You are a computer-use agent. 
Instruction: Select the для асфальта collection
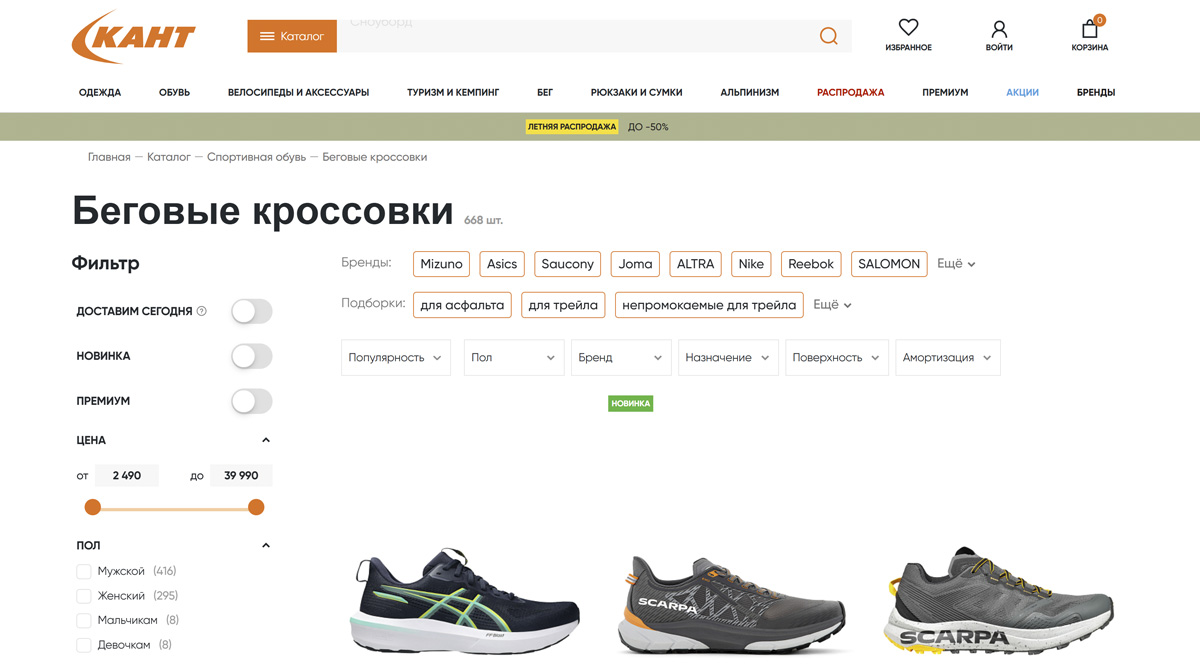point(462,305)
